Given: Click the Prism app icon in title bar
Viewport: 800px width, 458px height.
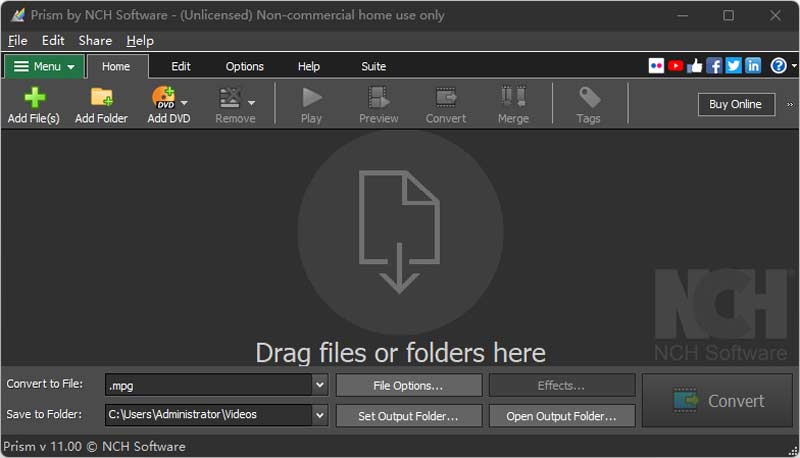Looking at the screenshot, I should coord(18,15).
